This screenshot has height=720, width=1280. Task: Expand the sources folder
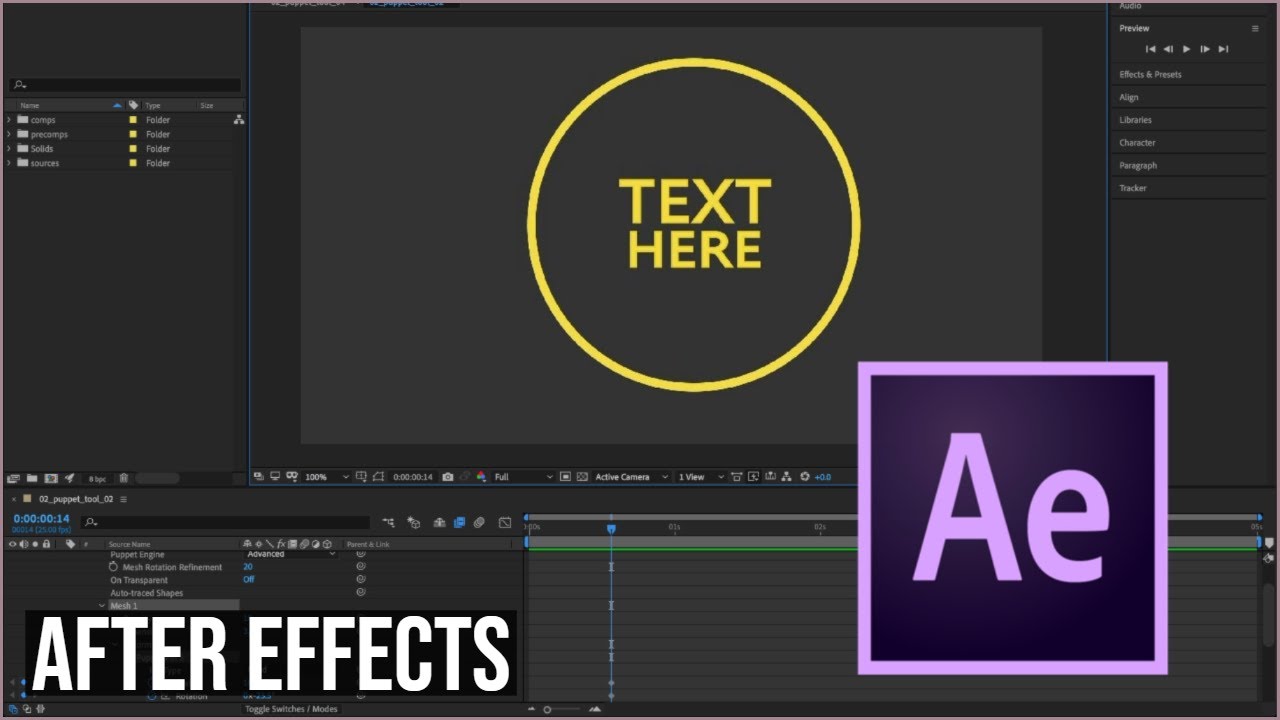click(10, 163)
